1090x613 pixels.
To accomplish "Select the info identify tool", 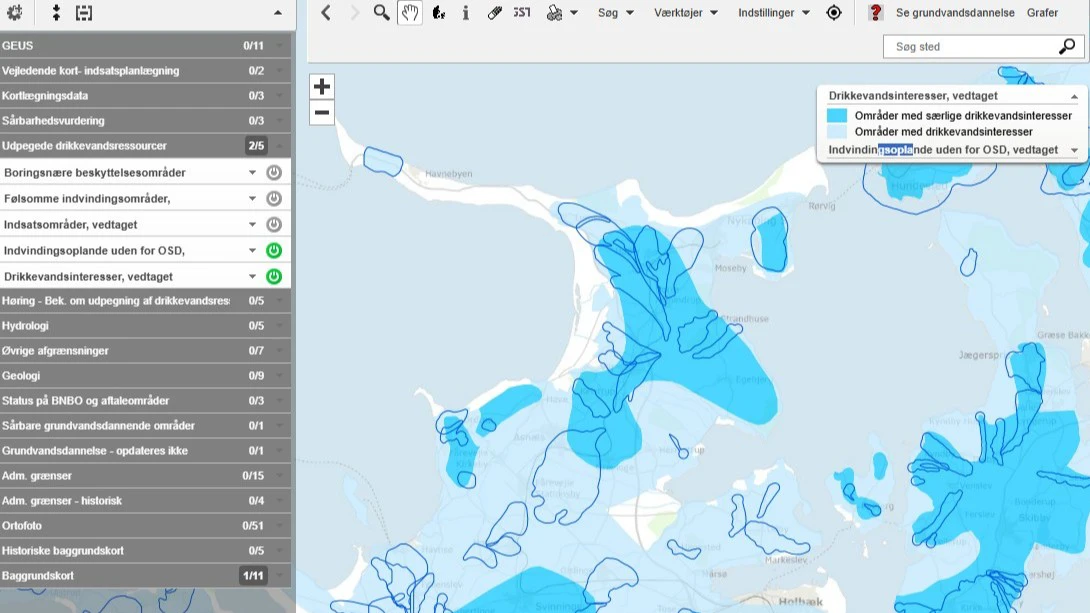I will pos(466,13).
